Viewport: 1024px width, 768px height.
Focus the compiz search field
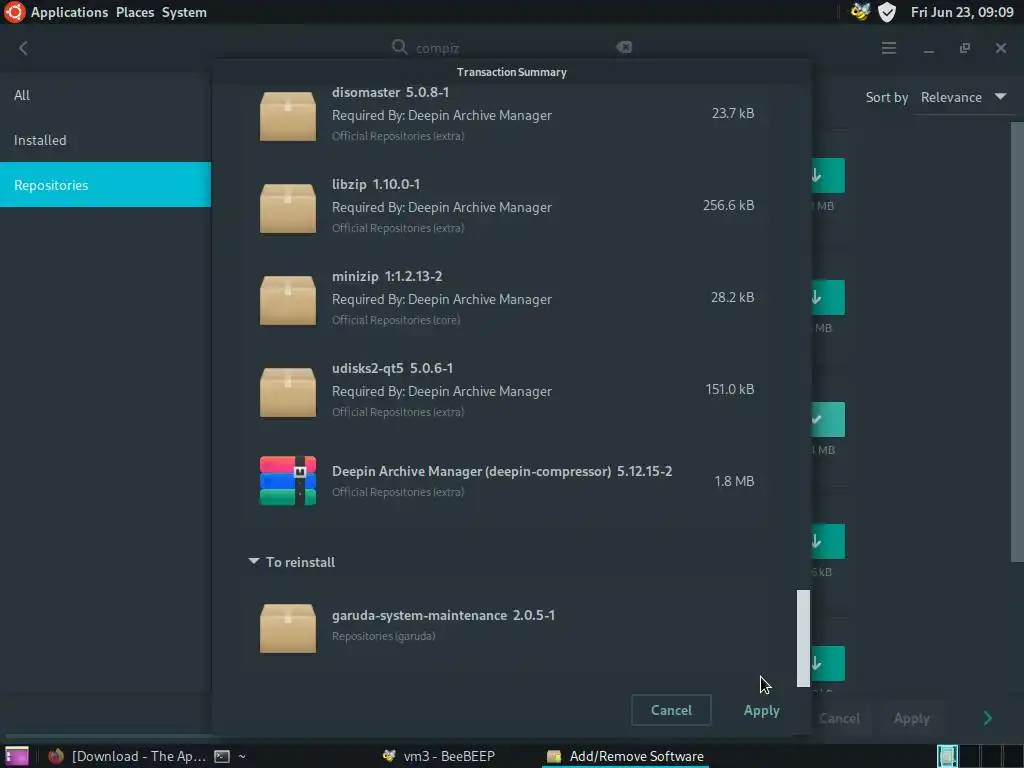pos(513,48)
